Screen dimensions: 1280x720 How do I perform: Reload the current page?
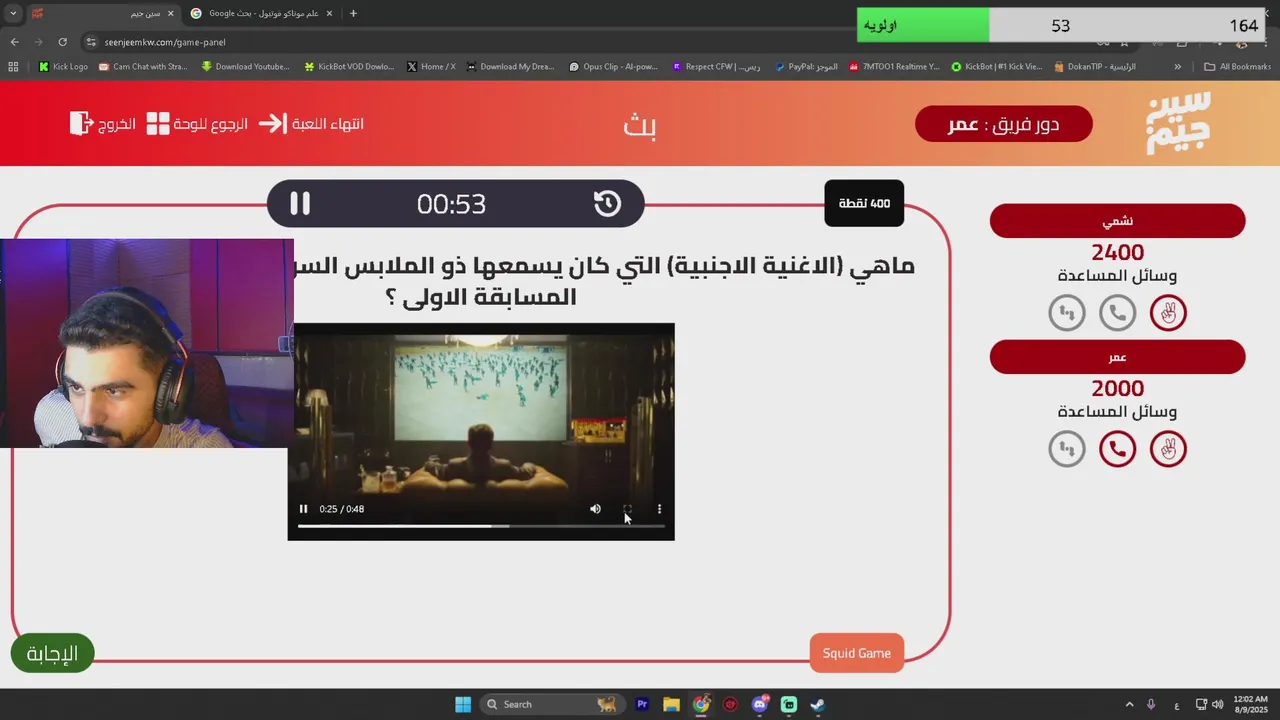tap(62, 42)
